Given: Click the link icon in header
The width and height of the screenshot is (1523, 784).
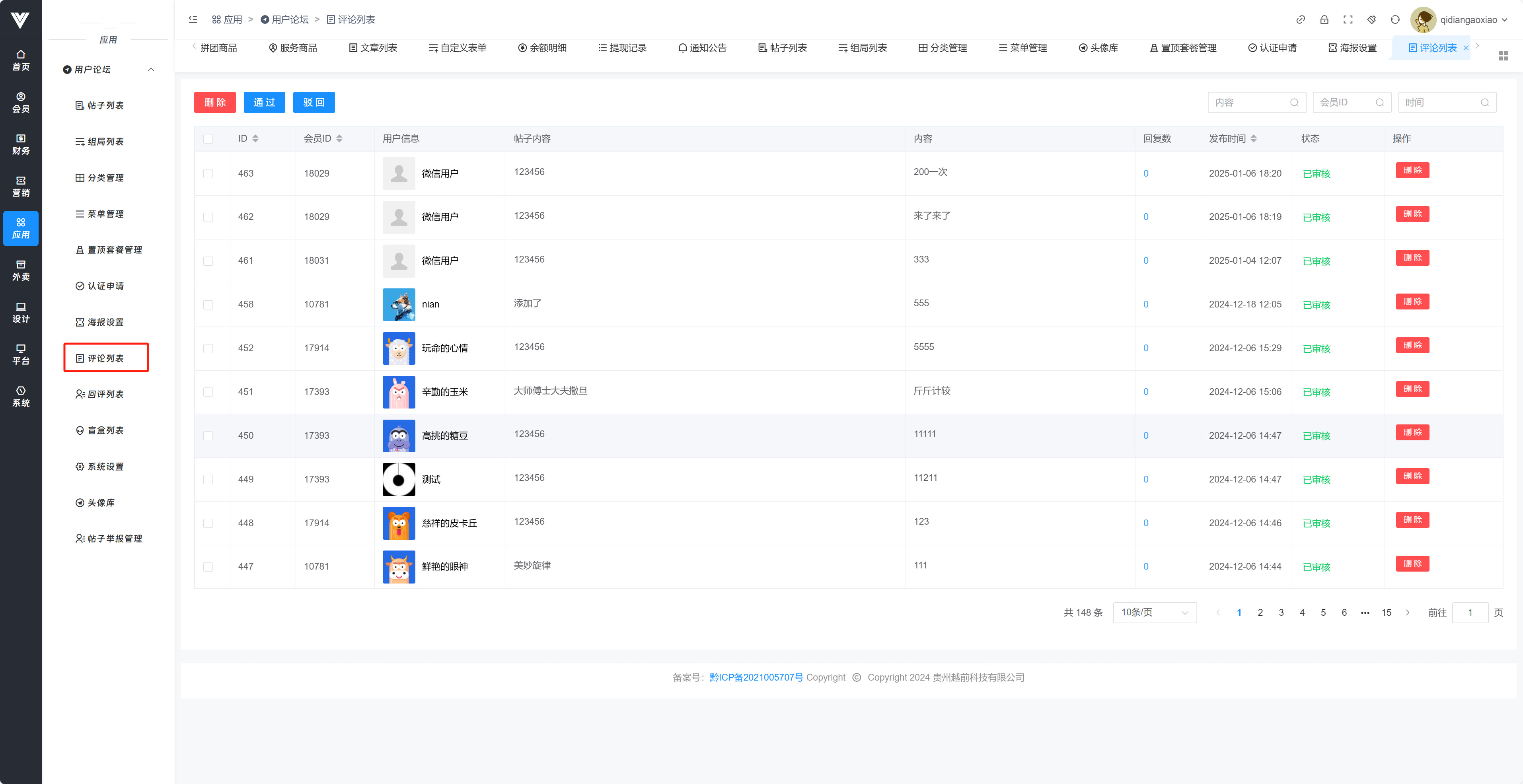Looking at the screenshot, I should pos(1300,19).
